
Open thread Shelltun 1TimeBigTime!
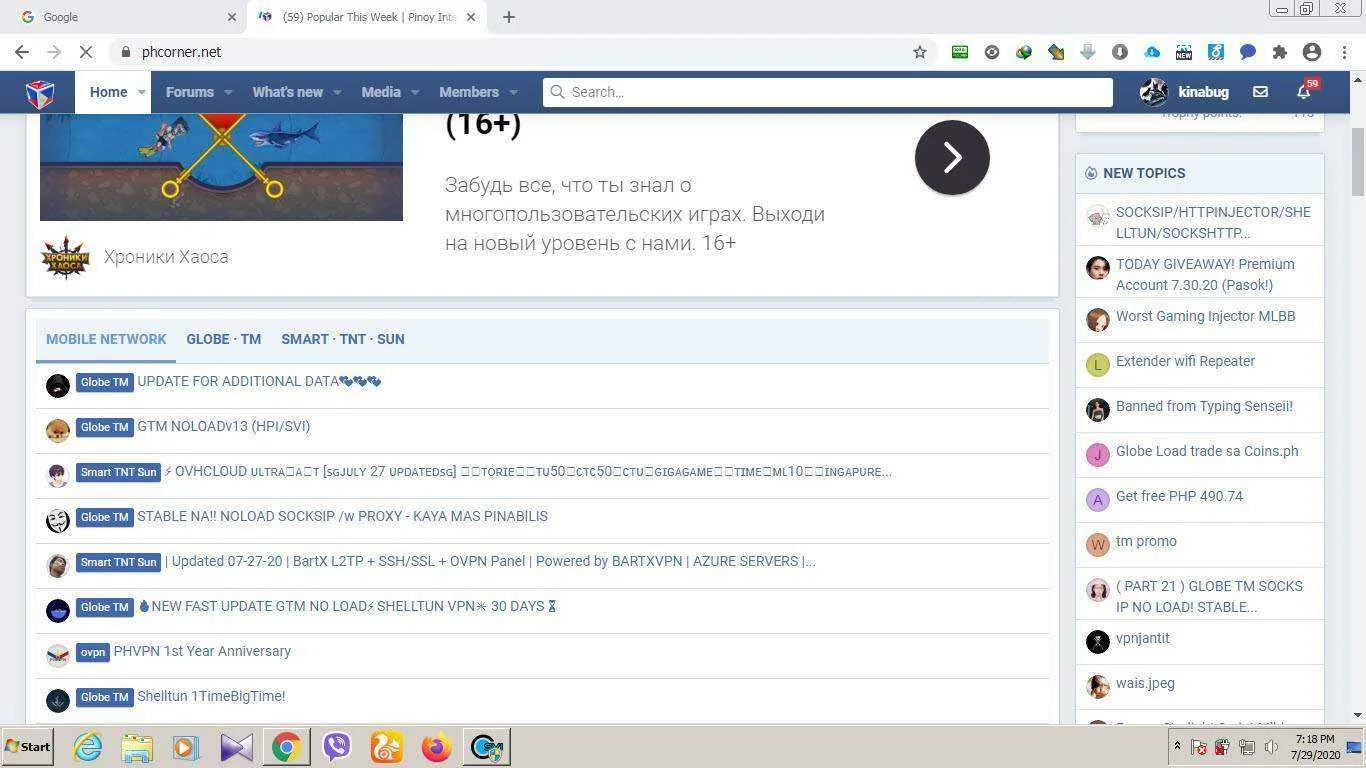coord(211,696)
